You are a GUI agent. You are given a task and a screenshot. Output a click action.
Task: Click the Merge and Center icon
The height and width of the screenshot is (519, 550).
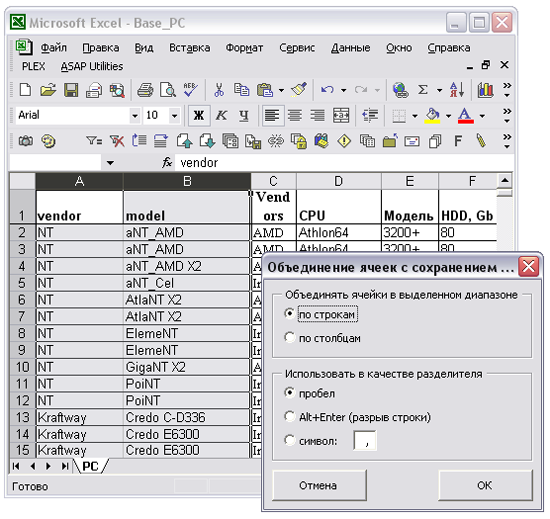[x=341, y=115]
